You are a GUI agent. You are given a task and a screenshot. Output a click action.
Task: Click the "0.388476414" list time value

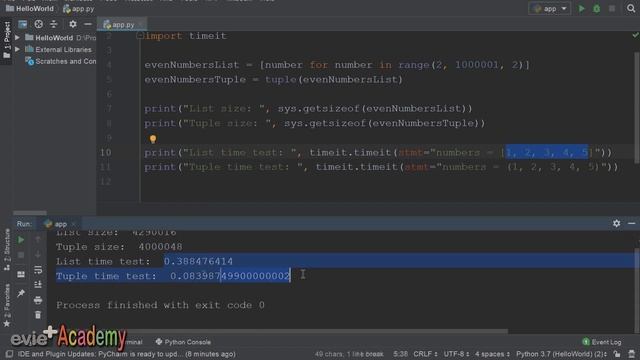(198, 261)
